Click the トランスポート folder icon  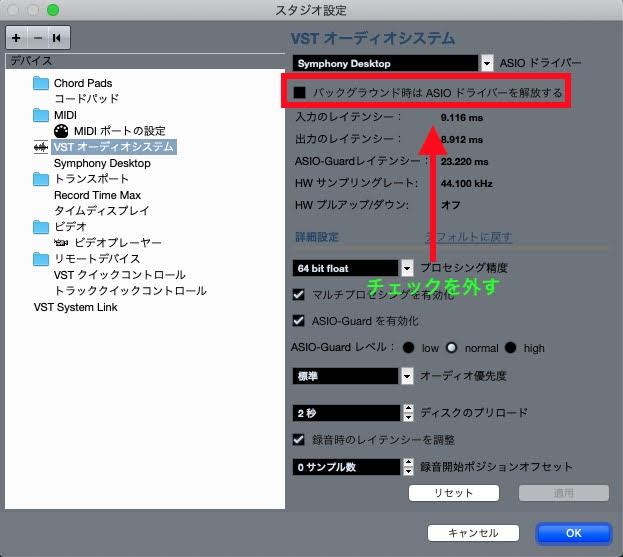click(x=41, y=179)
